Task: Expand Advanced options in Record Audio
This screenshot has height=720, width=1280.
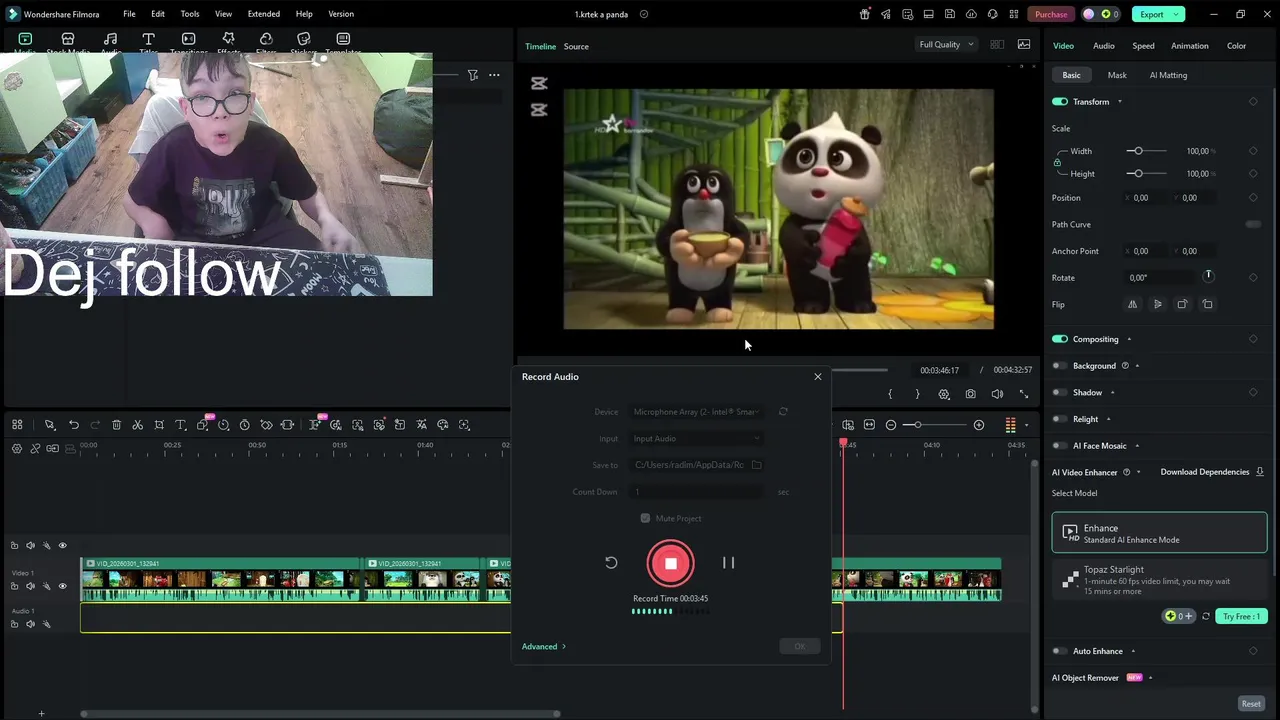Action: 544,646
